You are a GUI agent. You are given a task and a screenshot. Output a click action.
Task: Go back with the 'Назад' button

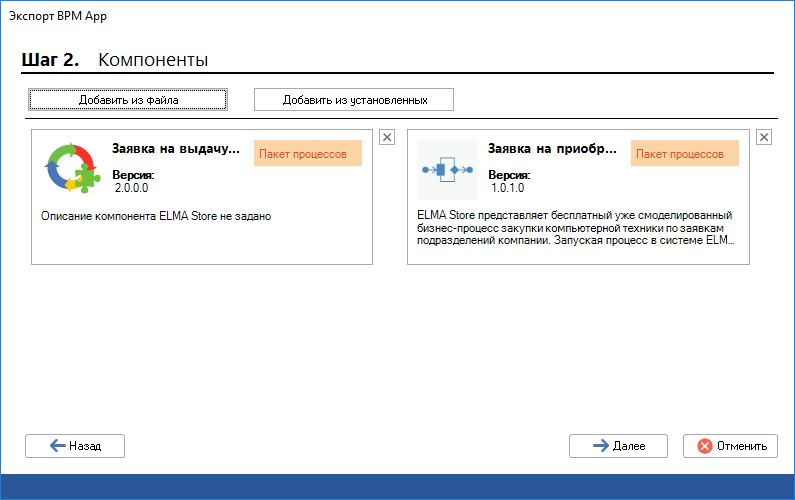tap(75, 446)
